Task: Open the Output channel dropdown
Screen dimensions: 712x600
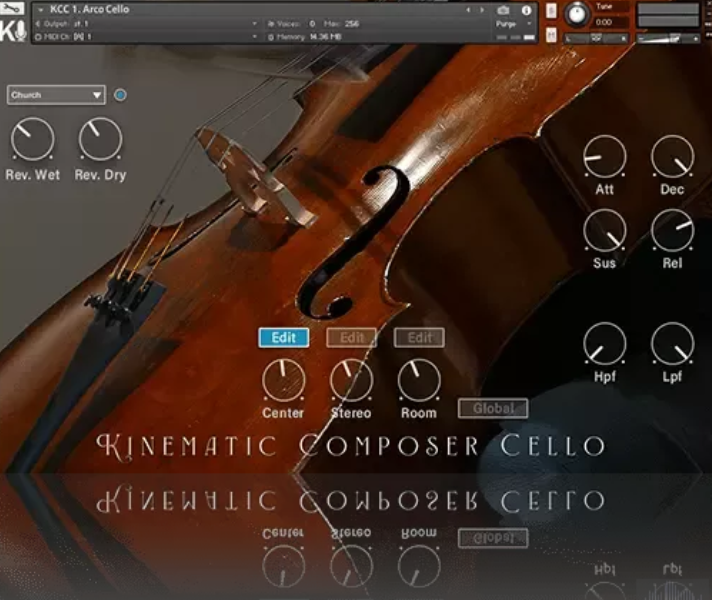Action: click(148, 23)
